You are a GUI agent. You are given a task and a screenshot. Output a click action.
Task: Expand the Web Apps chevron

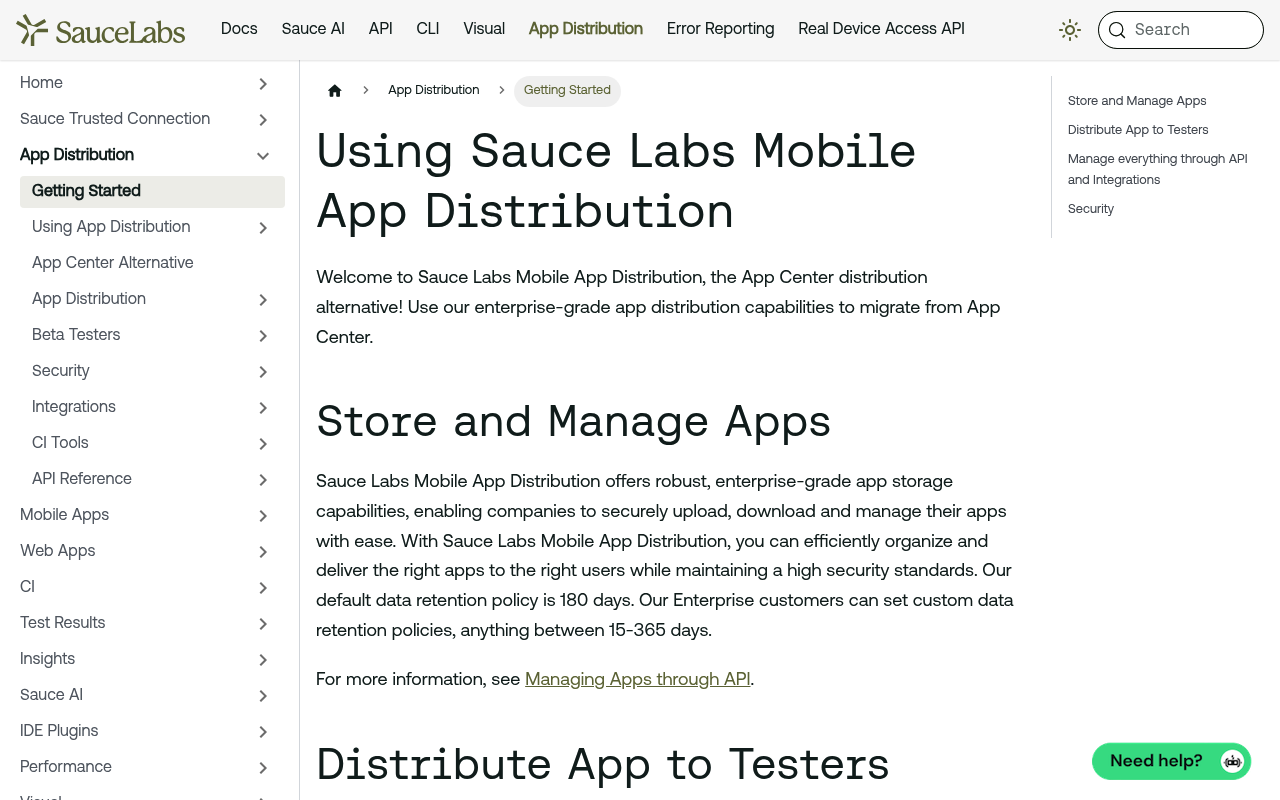point(263,552)
